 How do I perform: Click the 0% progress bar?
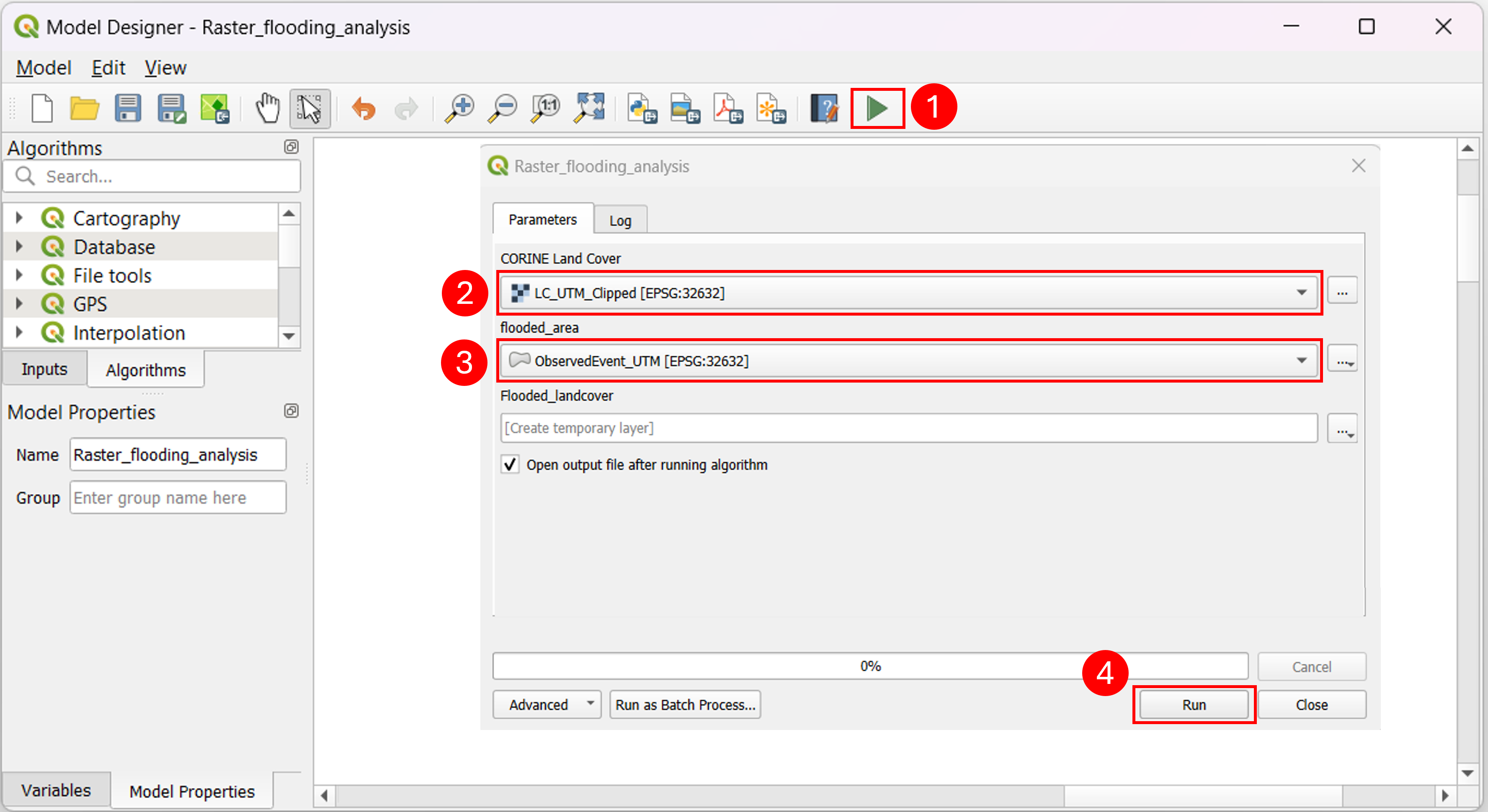point(870,666)
